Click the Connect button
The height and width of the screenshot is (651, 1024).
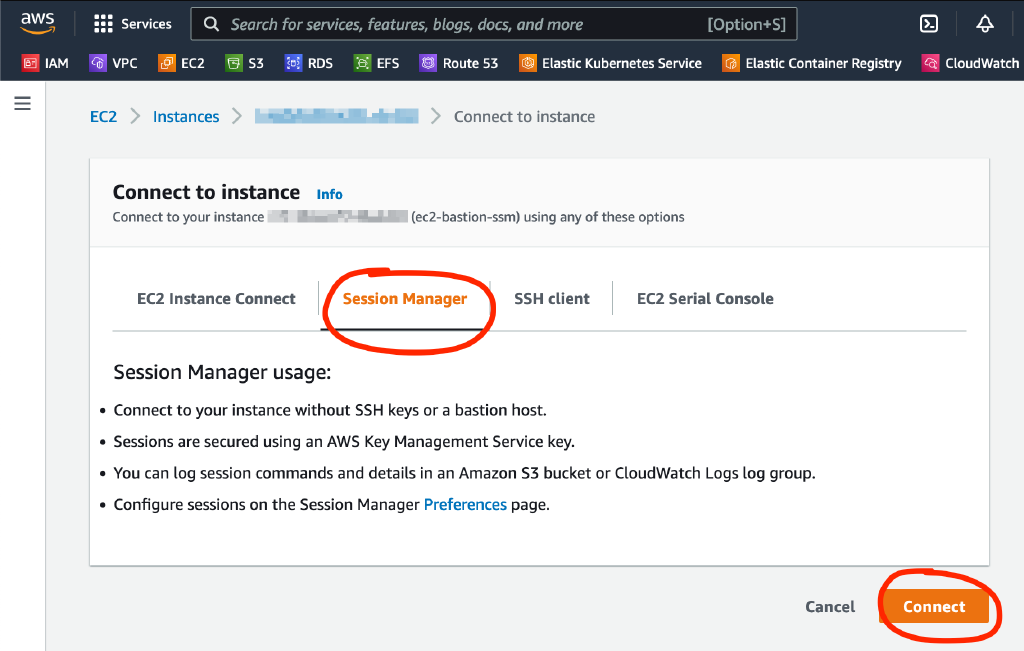935,606
